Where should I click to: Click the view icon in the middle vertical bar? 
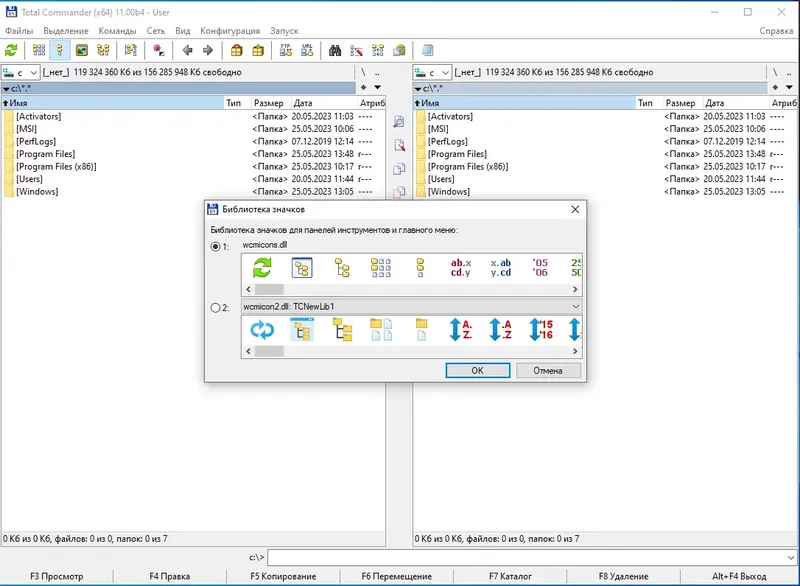click(399, 121)
